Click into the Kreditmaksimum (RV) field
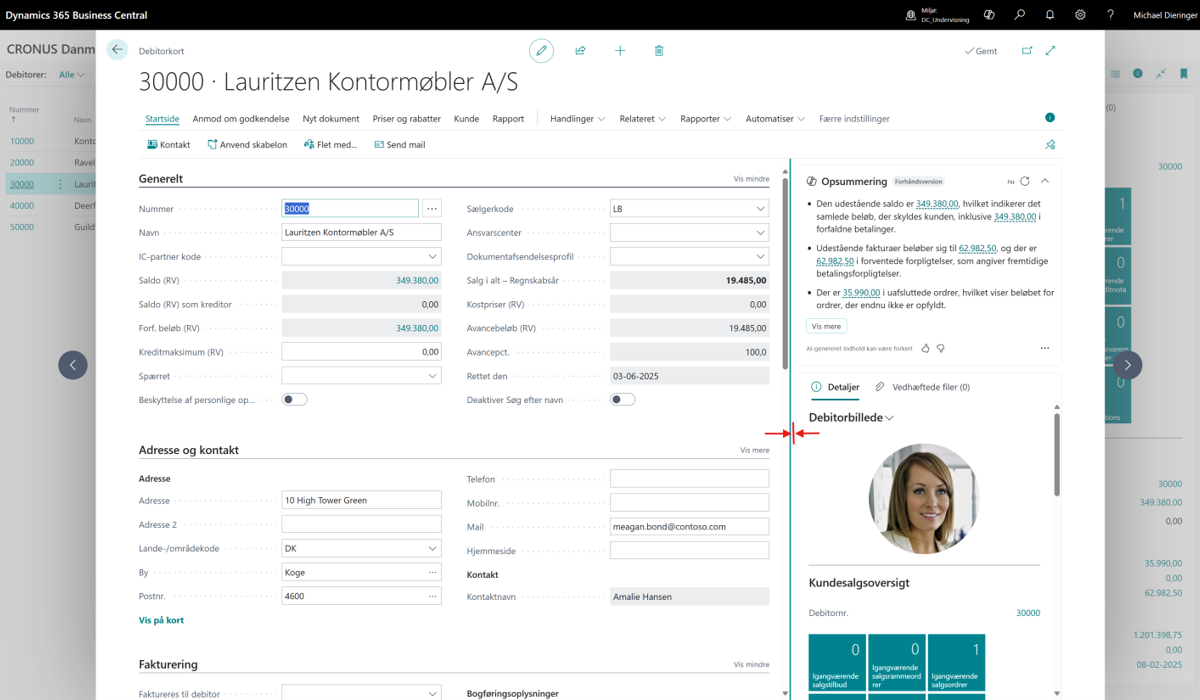Image resolution: width=1200 pixels, height=700 pixels. click(362, 352)
